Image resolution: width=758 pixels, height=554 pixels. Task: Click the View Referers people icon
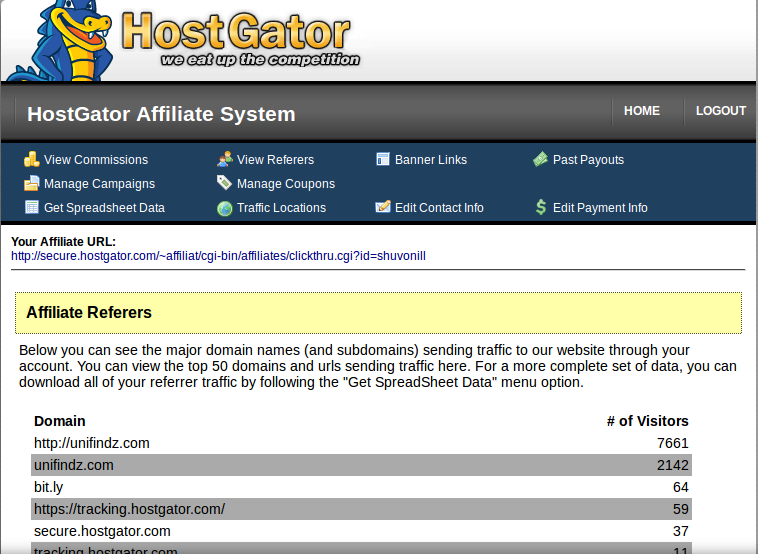[225, 159]
